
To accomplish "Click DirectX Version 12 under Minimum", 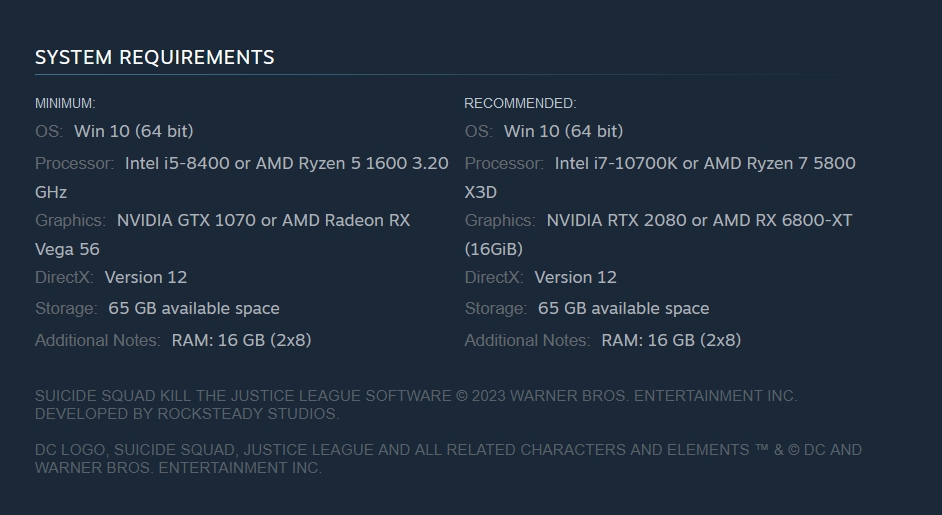I will pos(145,277).
